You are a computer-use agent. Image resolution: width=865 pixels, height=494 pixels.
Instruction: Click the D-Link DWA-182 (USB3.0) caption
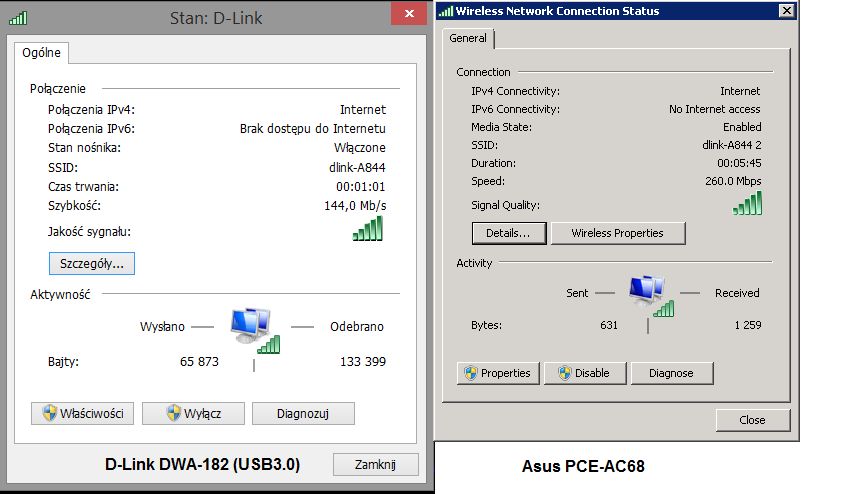click(x=202, y=464)
